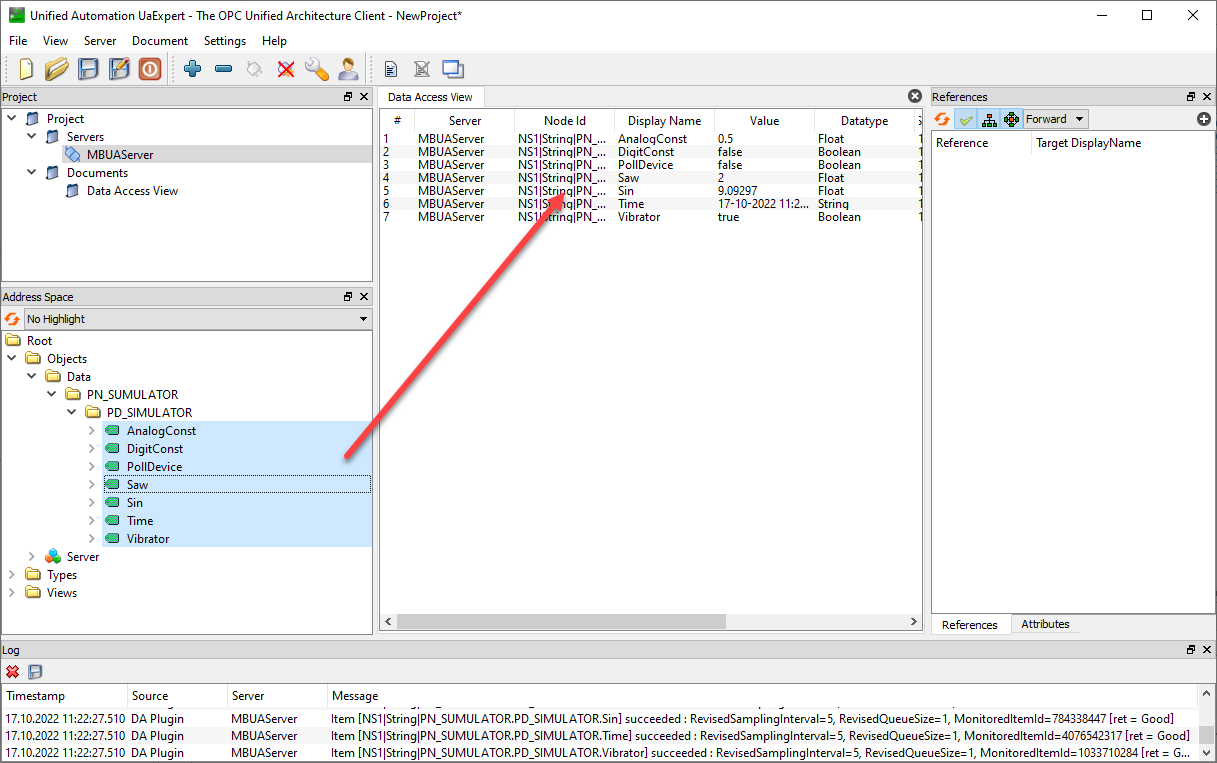Collapse the PN_SUMULATOR folder
Viewport: 1217px width, 763px height.
[x=52, y=395]
